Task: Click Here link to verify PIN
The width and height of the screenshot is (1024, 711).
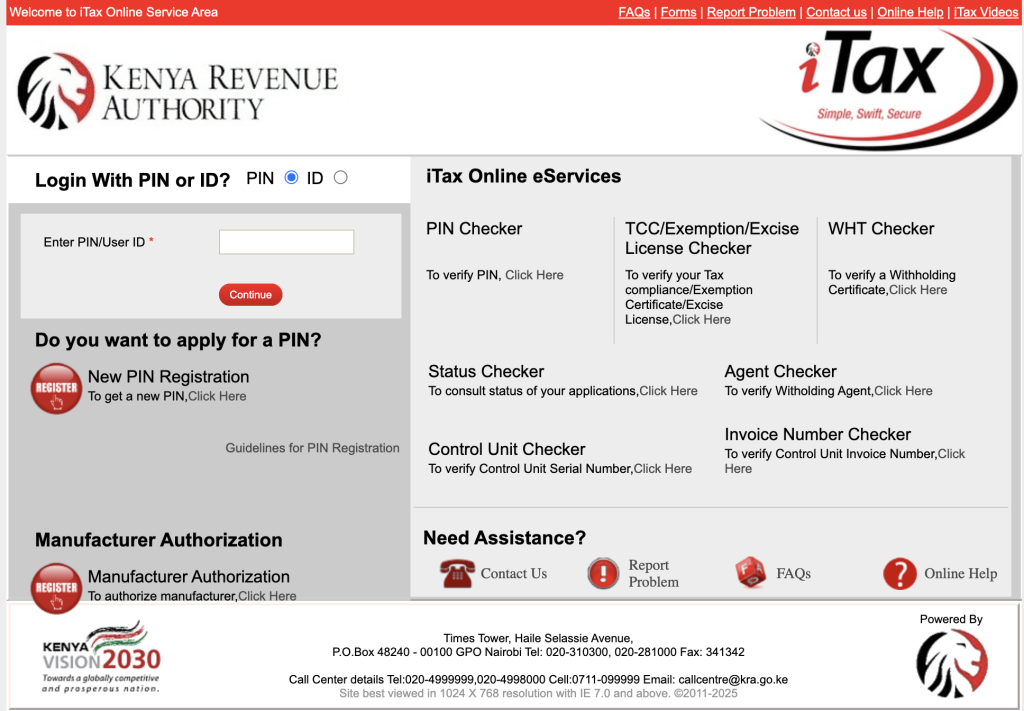Action: [x=534, y=275]
